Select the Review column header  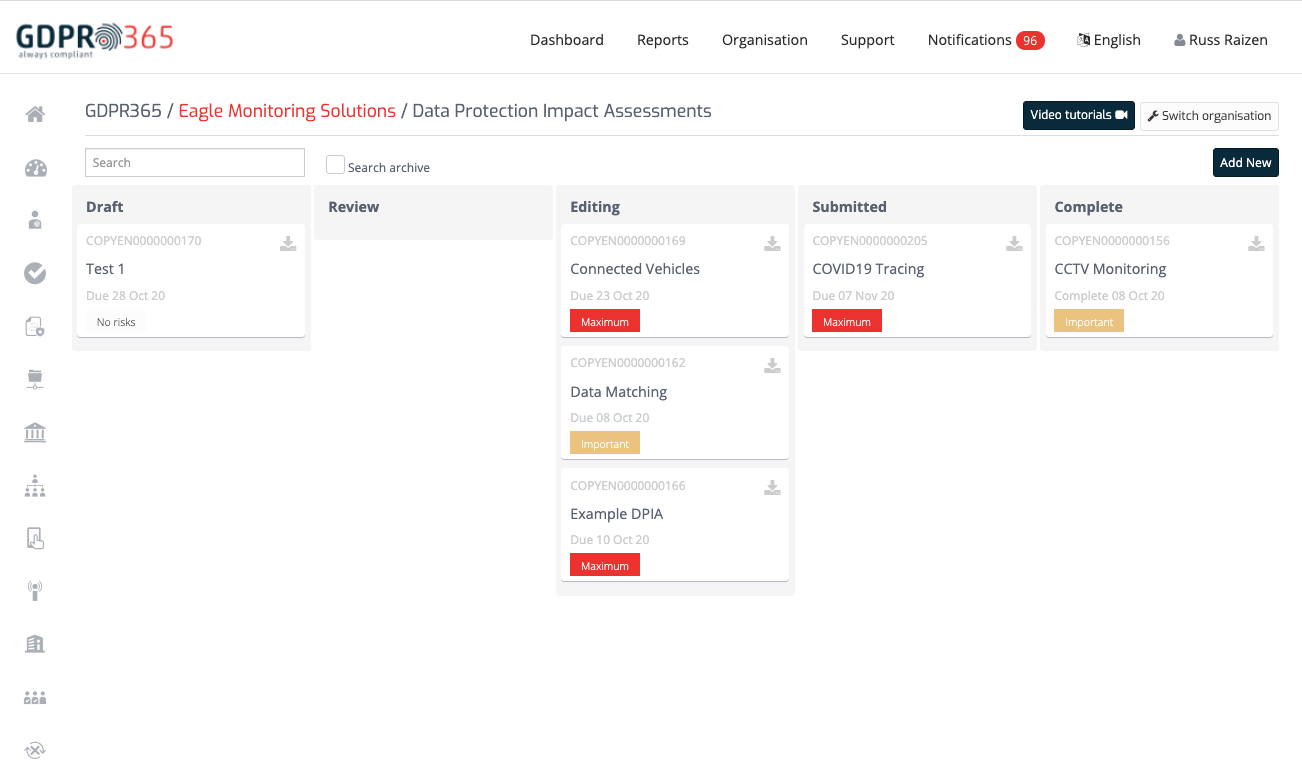(x=354, y=207)
